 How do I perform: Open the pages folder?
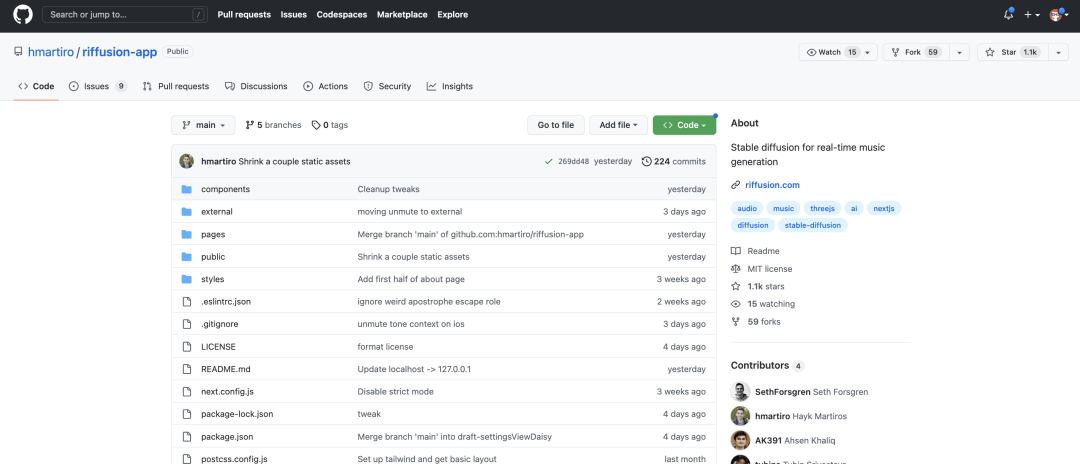[x=213, y=234]
